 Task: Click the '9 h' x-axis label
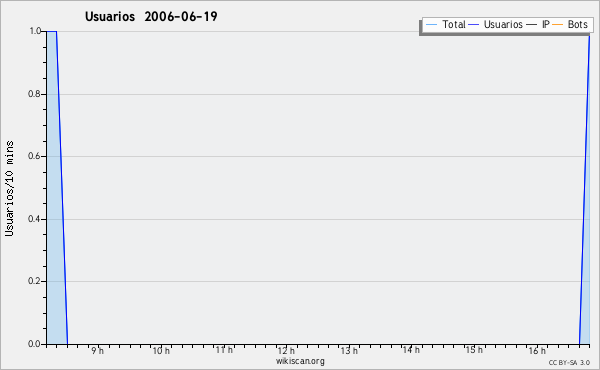tap(98, 350)
